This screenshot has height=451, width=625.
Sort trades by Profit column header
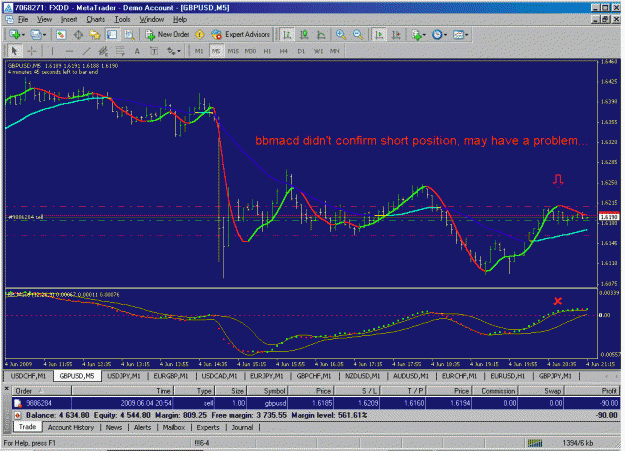(592, 391)
